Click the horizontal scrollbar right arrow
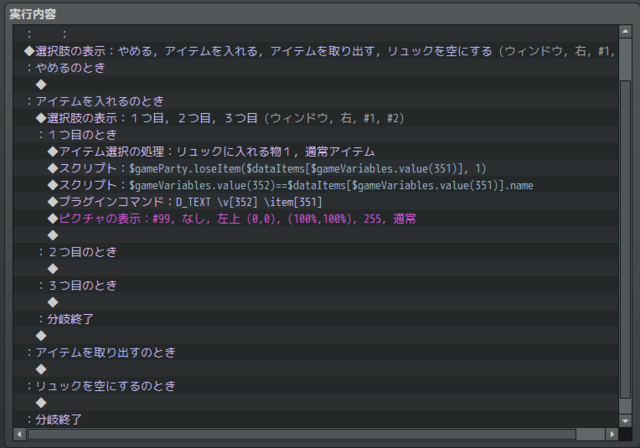The height and width of the screenshot is (448, 640). 611,434
